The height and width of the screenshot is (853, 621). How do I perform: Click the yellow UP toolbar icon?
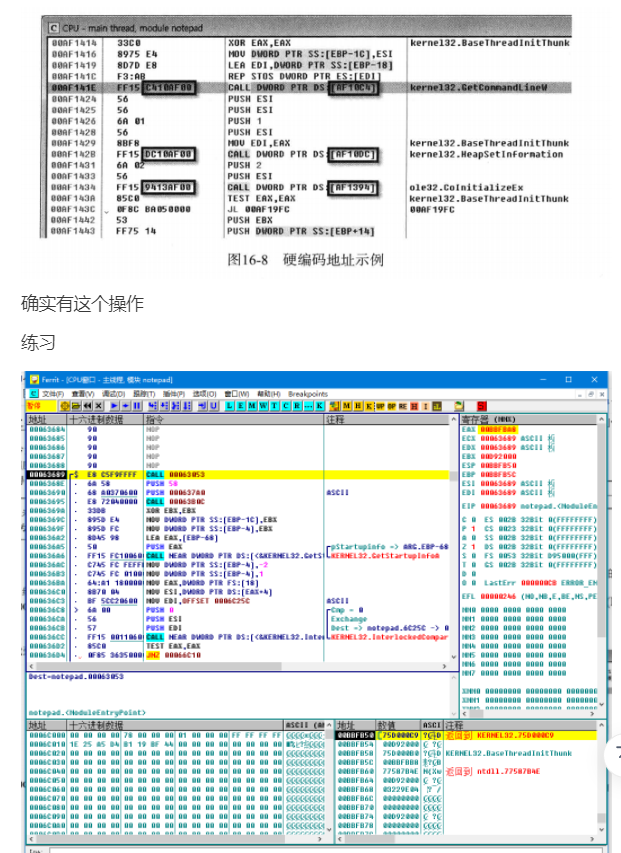coord(381,405)
